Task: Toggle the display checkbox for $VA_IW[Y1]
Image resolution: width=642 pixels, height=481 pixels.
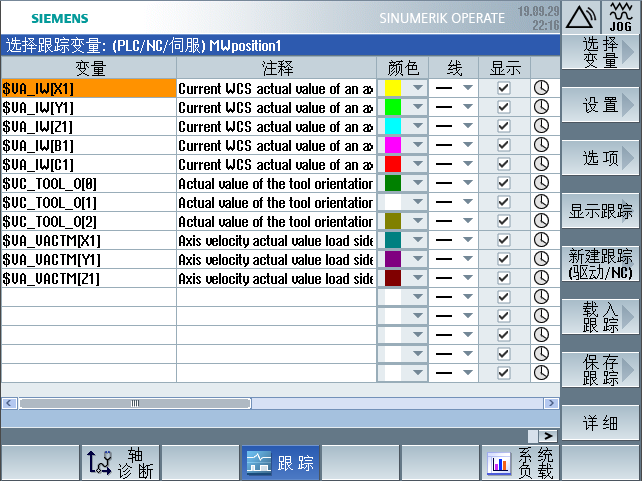Action: click(x=504, y=107)
